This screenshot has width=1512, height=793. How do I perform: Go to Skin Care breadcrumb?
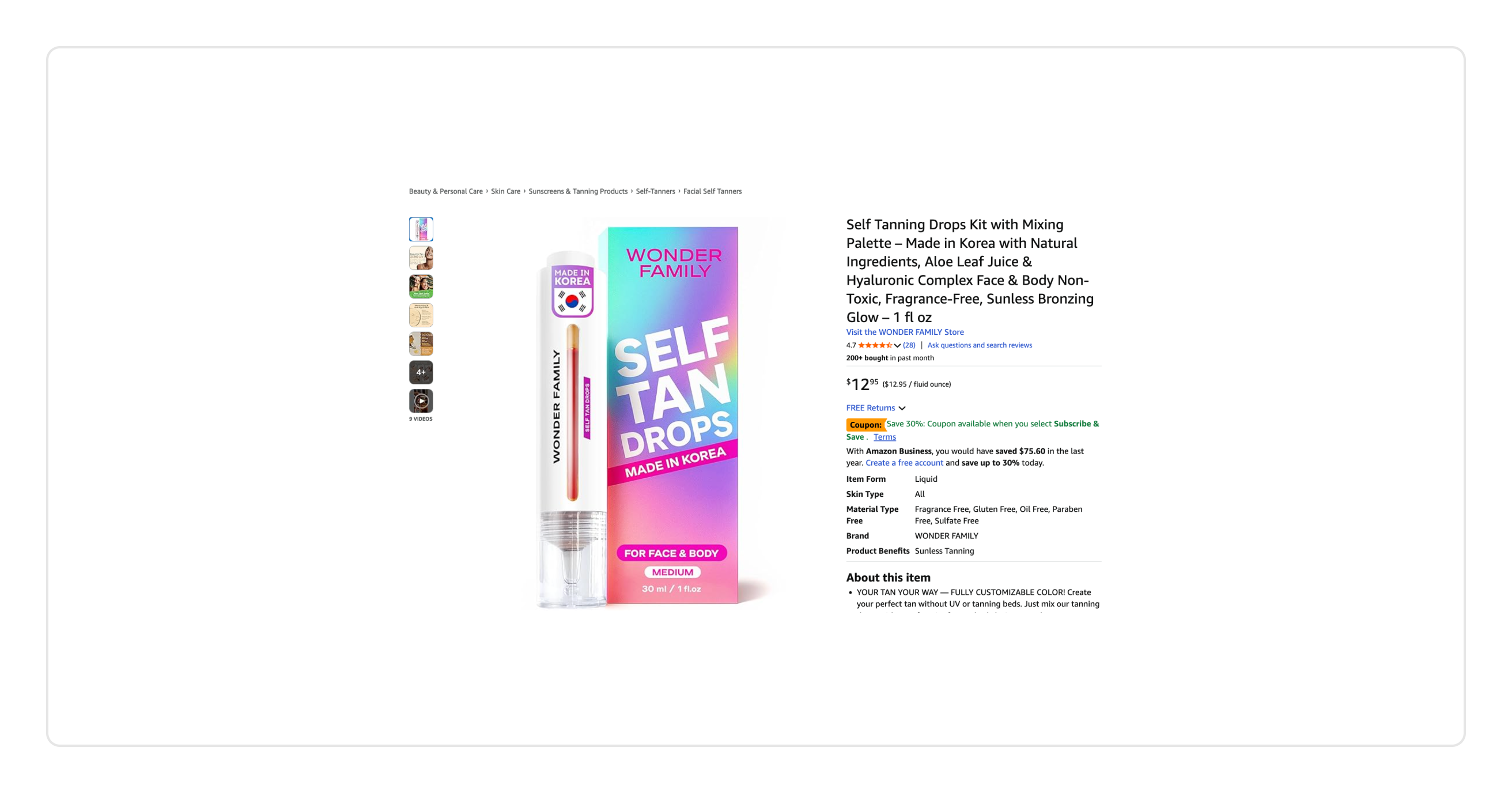click(505, 191)
